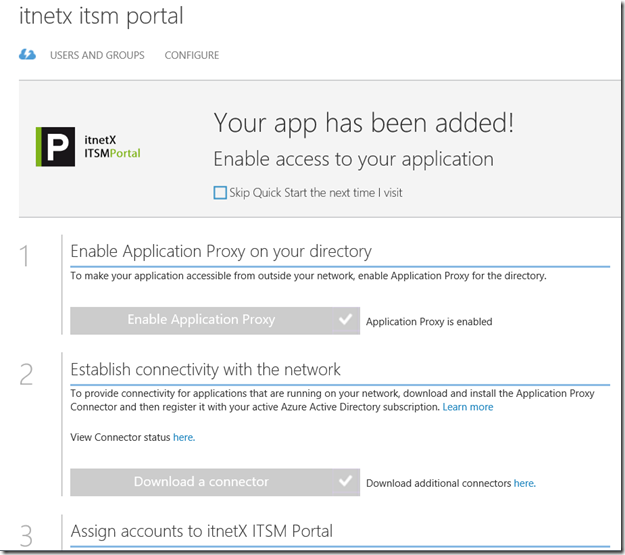Click 'Enable Application Proxy on your directory' heading
The image size is (625, 555).
pos(221,252)
